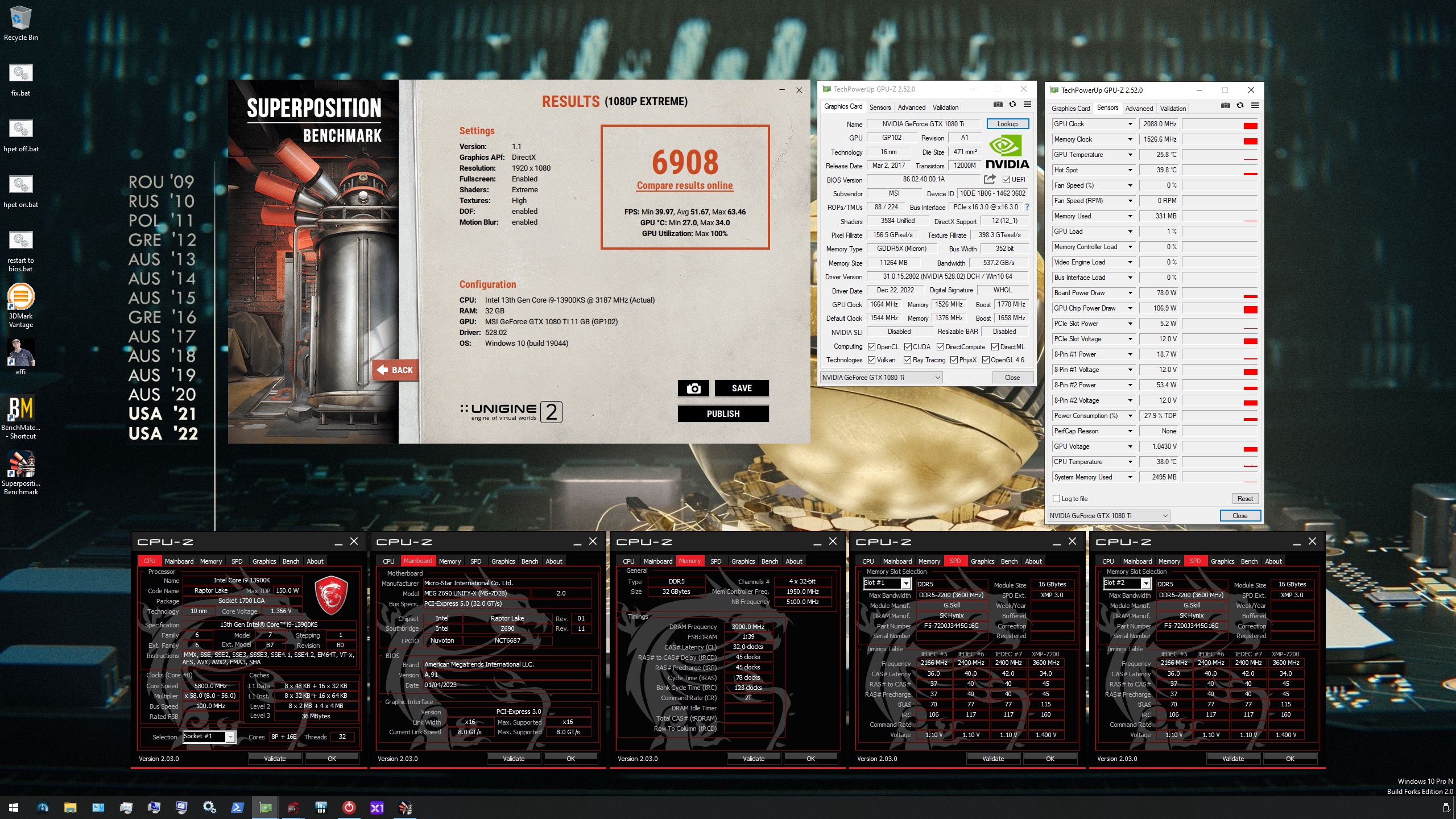Toggle the PhysX checkbox
This screenshot has height=819, width=1456.
(x=954, y=360)
